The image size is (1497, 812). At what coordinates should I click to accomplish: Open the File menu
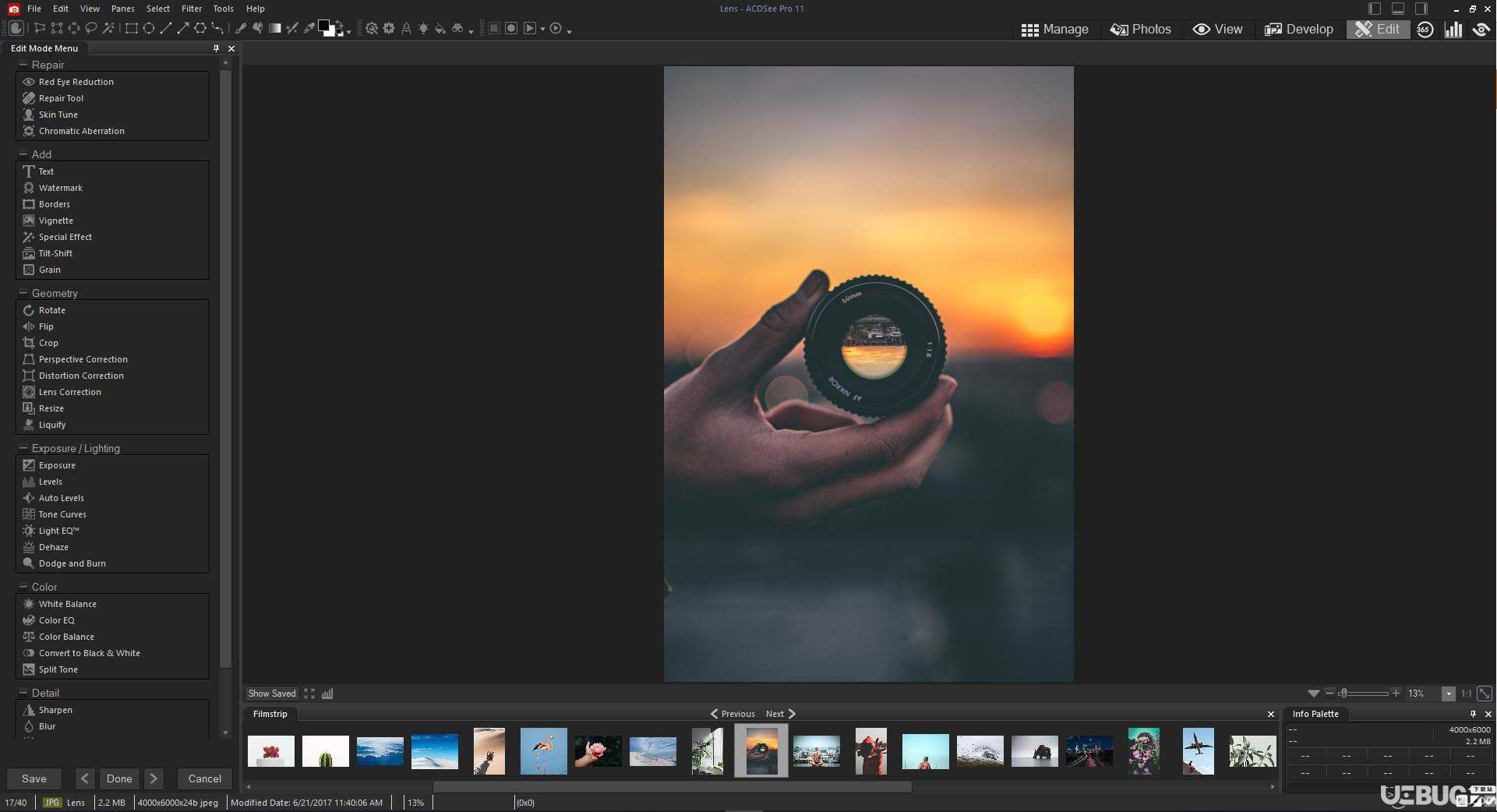(x=34, y=9)
